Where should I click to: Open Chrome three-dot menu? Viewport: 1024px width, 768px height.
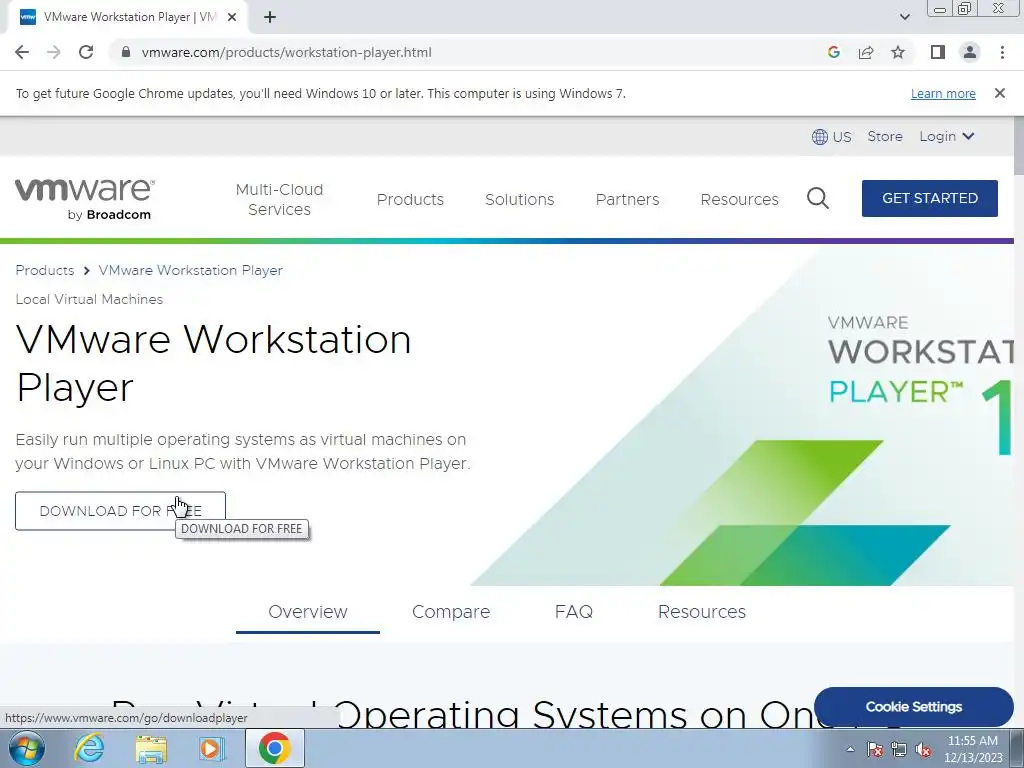click(1002, 52)
